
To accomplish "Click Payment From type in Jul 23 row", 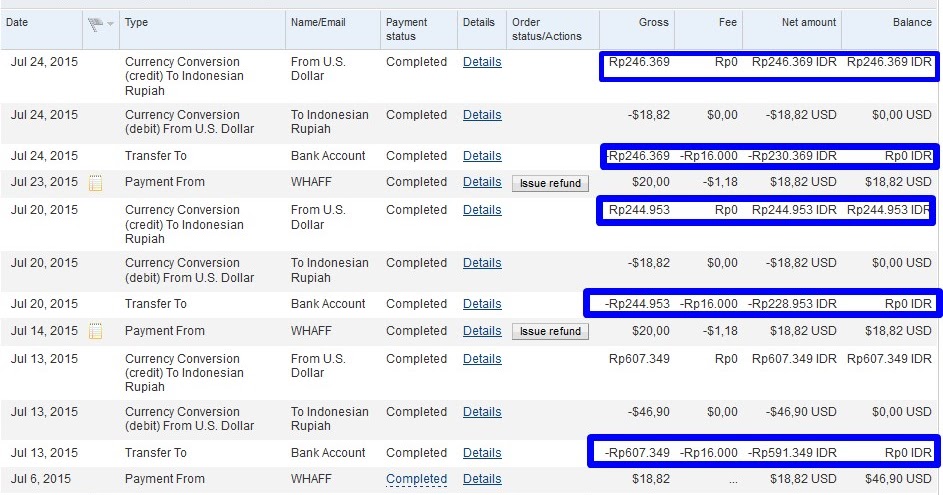I will tap(165, 182).
